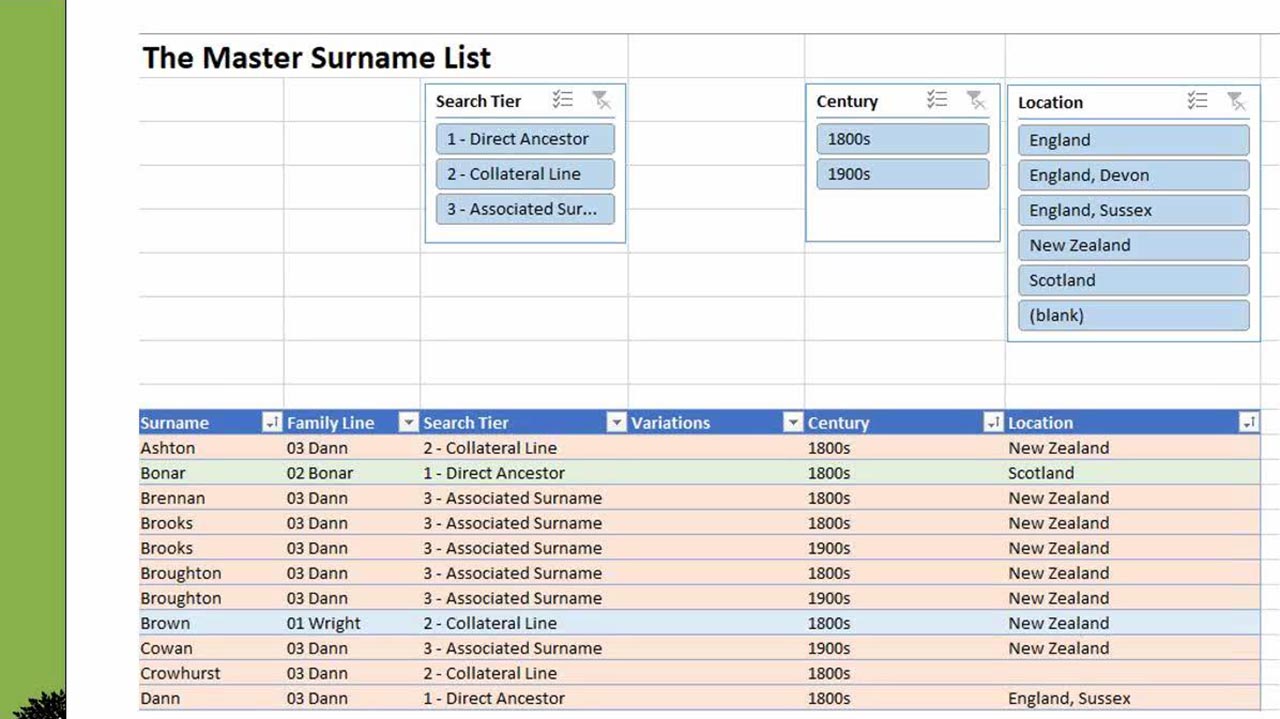Select New Zealand in the Location slicer
This screenshot has width=1280, height=719.
click(1133, 245)
